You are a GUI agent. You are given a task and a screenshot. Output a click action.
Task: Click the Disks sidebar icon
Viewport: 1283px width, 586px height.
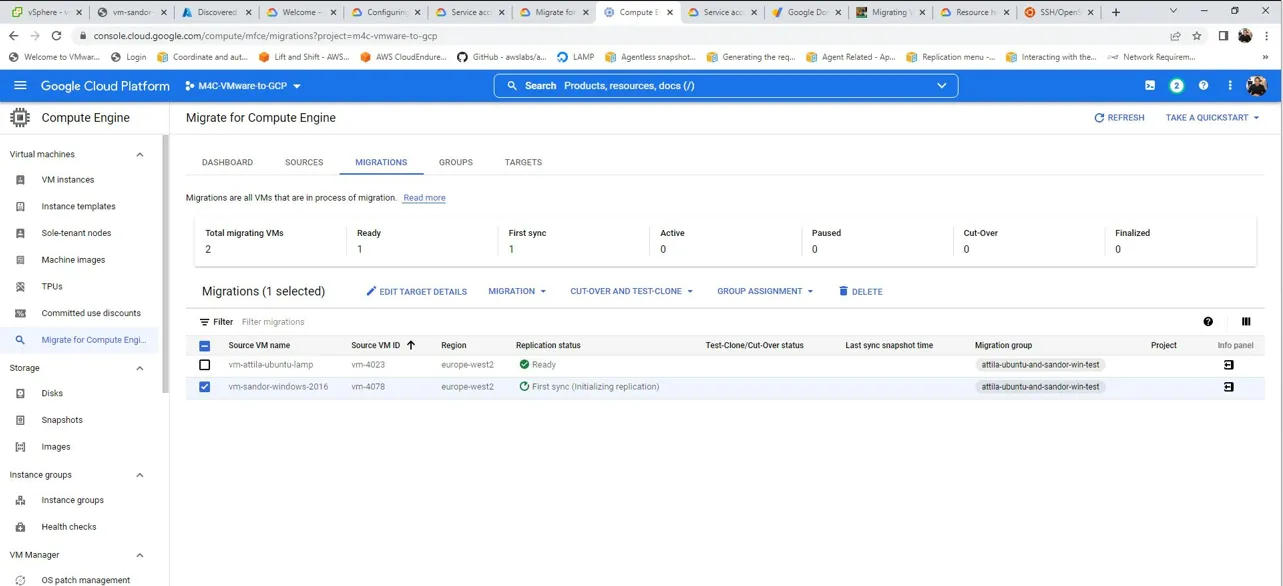pyautogui.click(x=20, y=394)
